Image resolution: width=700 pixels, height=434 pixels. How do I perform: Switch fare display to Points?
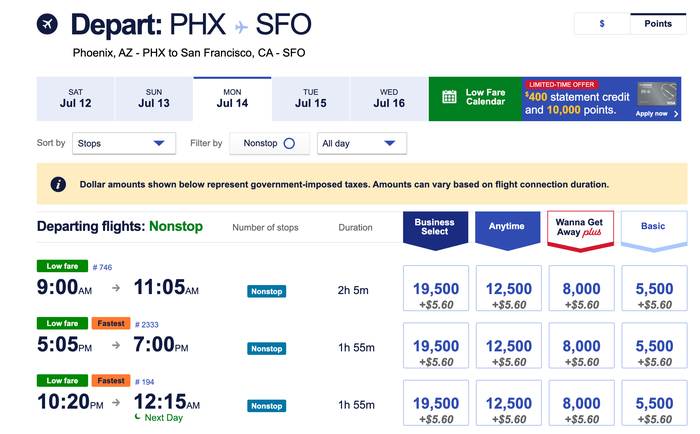[658, 24]
